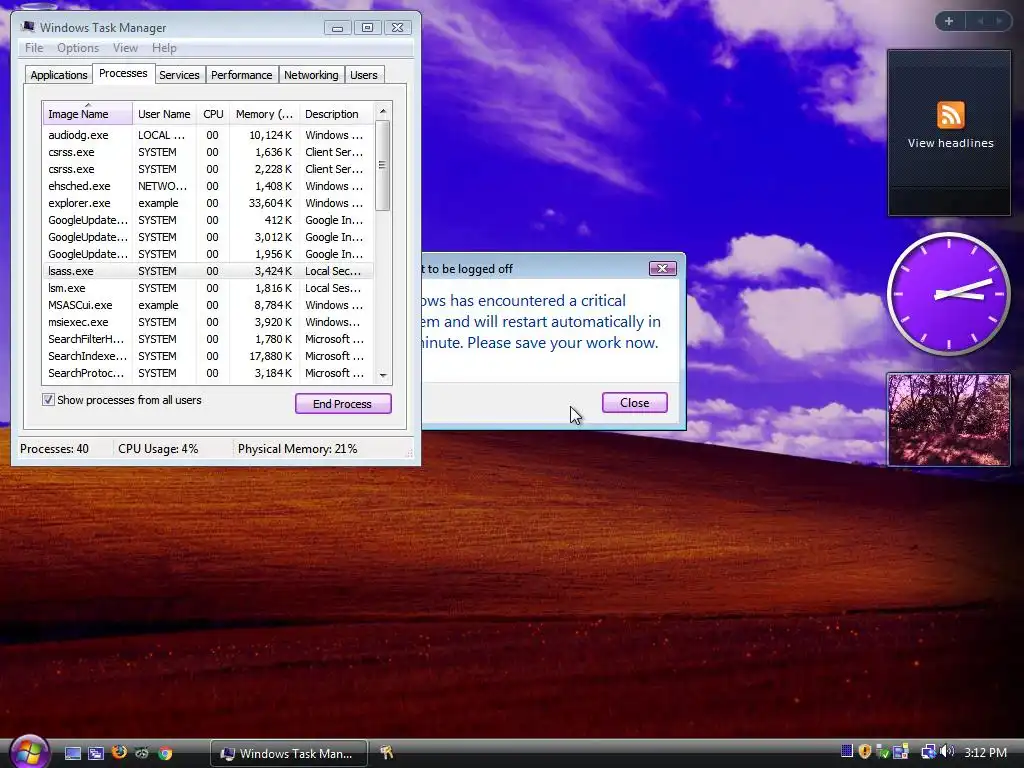Open the Windows Security Alert shield tray icon

[x=865, y=752]
